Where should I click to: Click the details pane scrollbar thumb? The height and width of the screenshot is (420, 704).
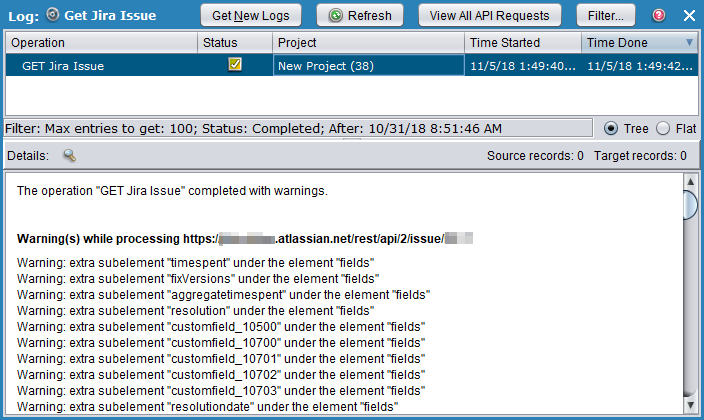tap(690, 205)
